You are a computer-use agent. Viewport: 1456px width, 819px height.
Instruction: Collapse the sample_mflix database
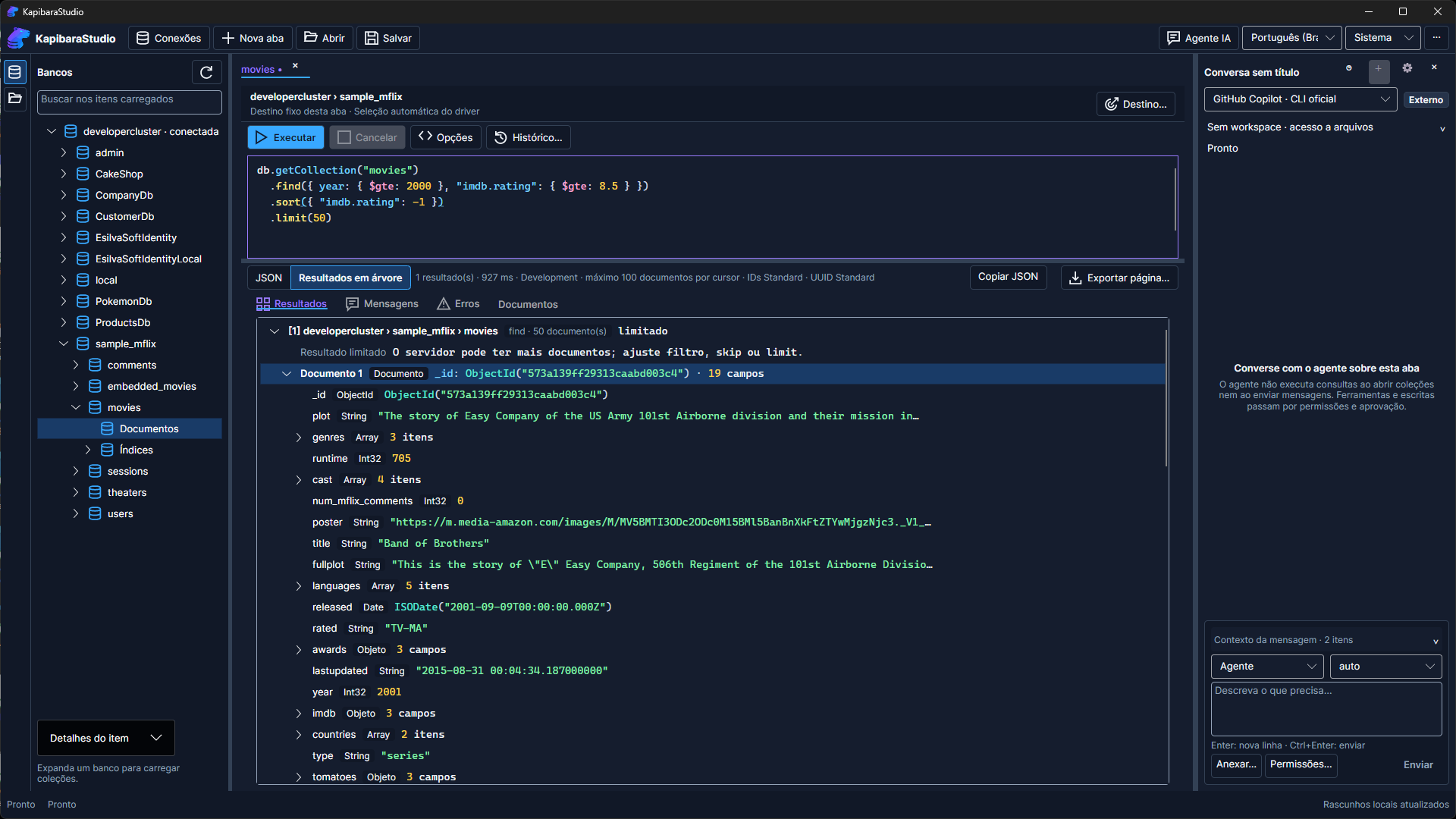pos(64,344)
